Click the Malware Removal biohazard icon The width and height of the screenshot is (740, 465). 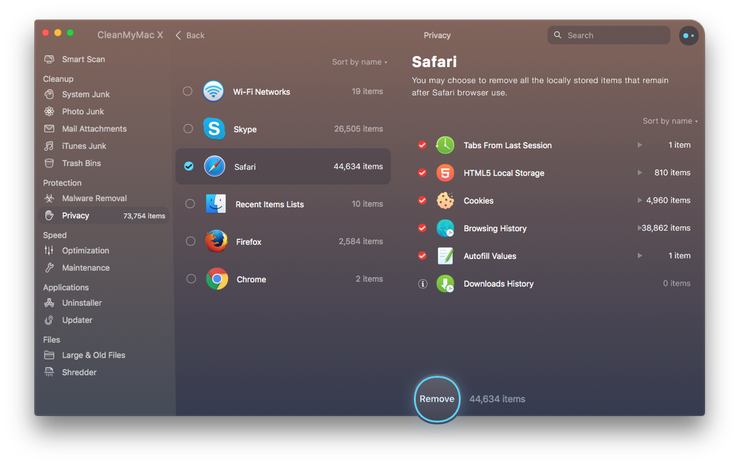[x=49, y=198]
